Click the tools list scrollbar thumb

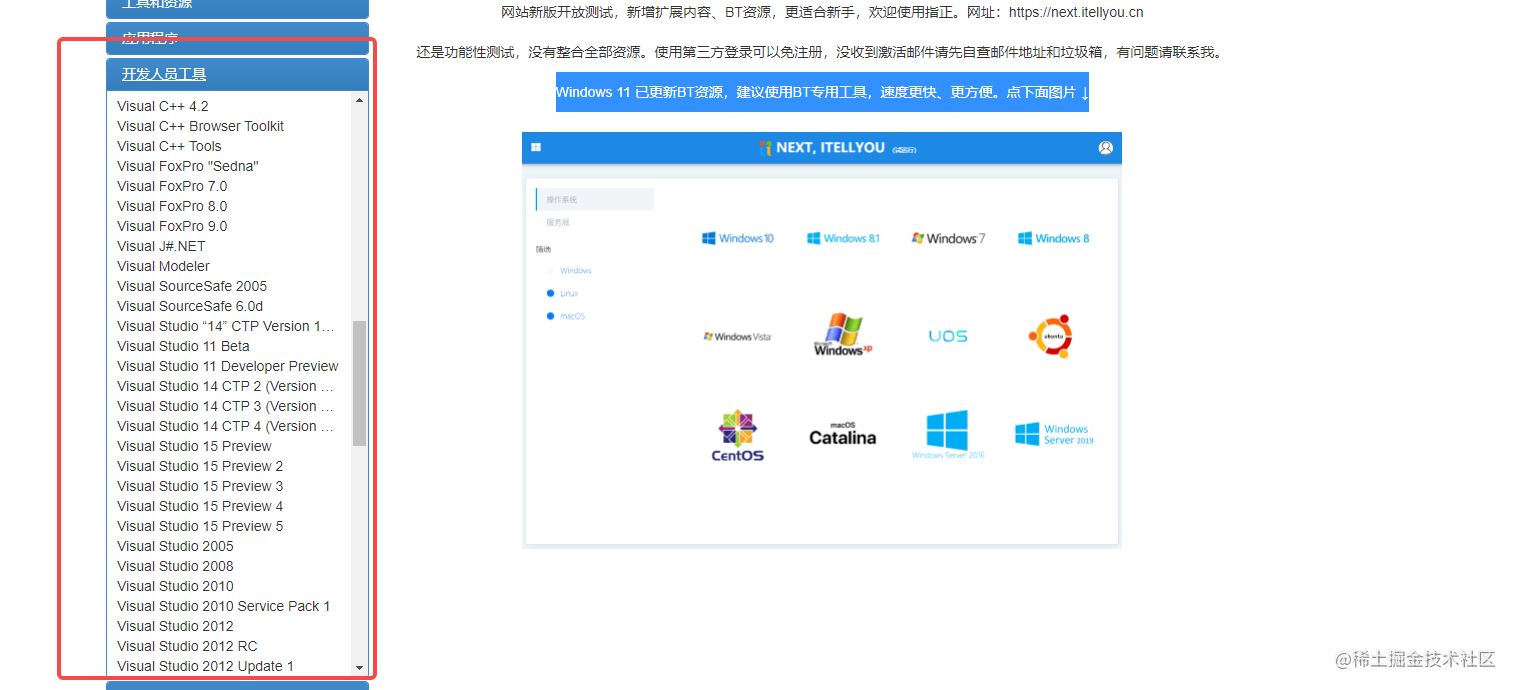point(360,383)
